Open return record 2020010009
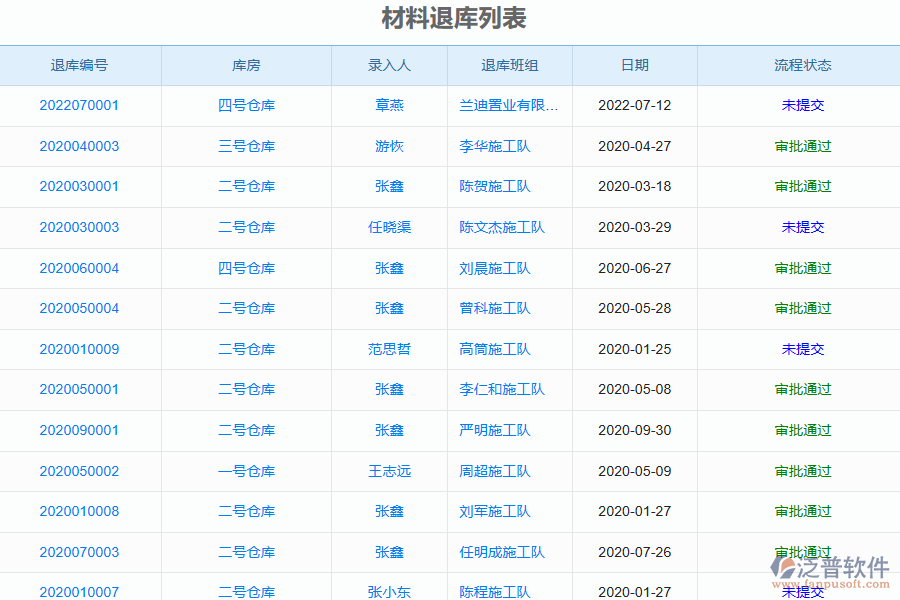Screen dimensions: 900x600 [81, 349]
